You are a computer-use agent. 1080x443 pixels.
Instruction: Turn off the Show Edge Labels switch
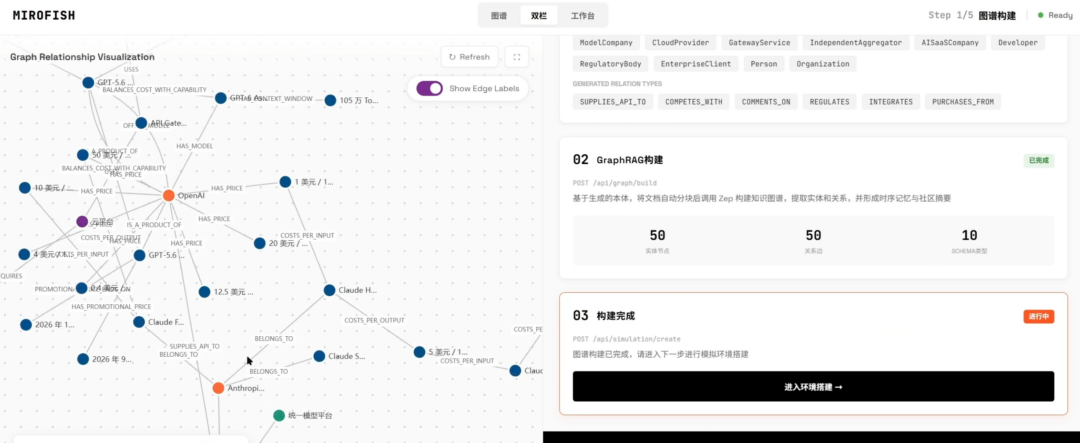coord(430,88)
